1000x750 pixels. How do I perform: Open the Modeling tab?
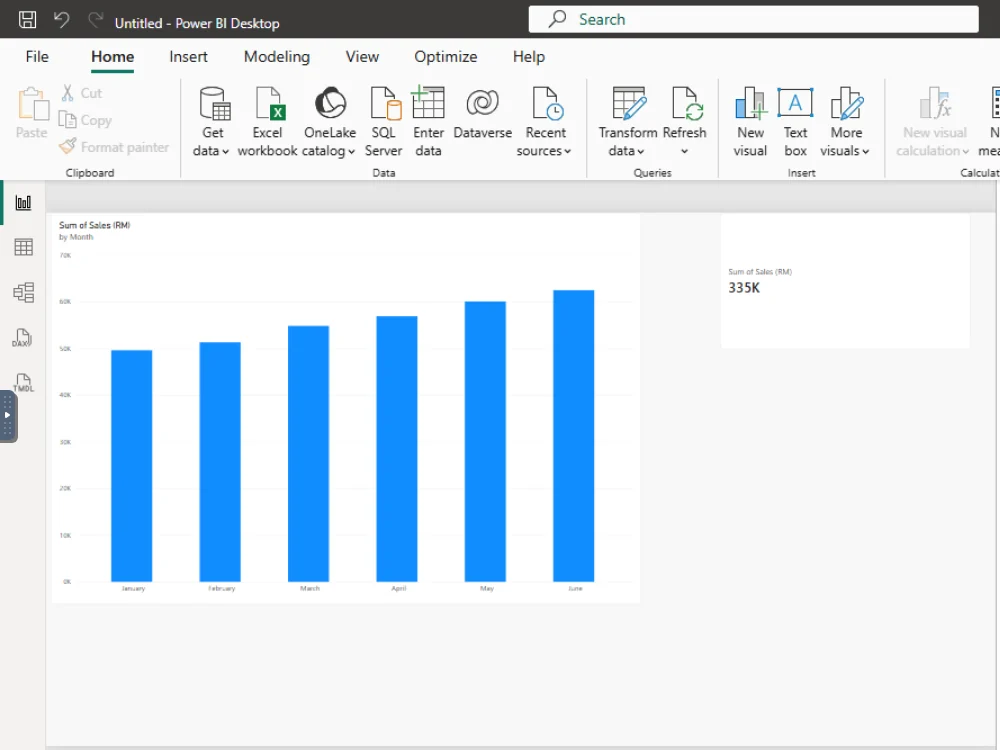click(277, 57)
